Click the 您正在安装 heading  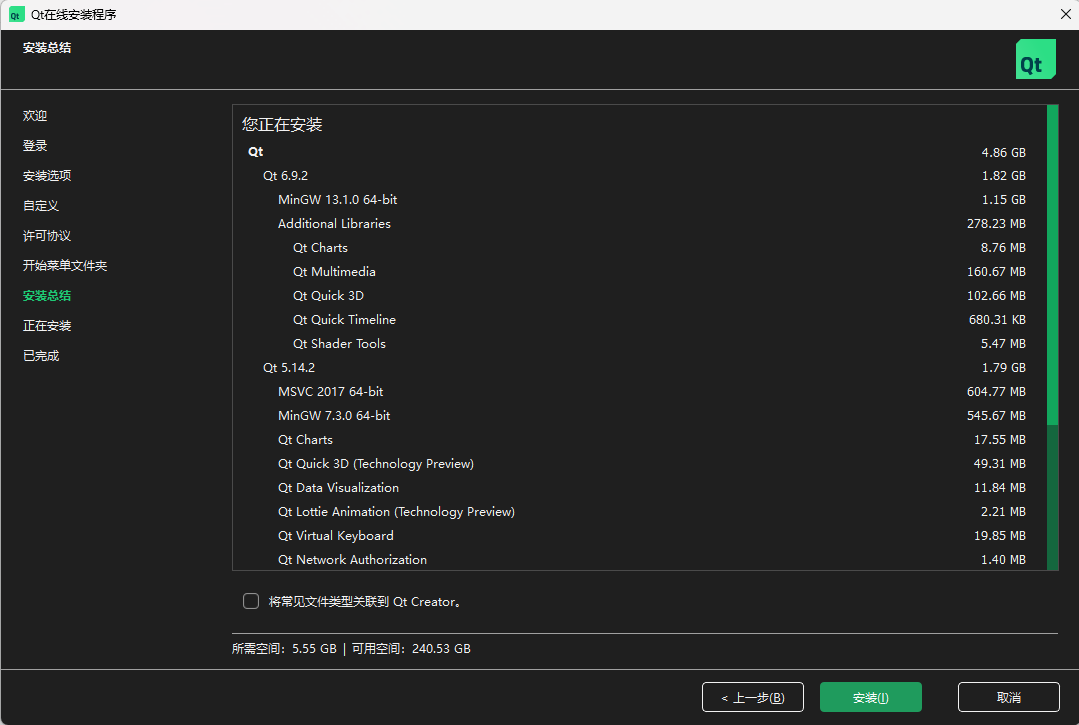282,125
